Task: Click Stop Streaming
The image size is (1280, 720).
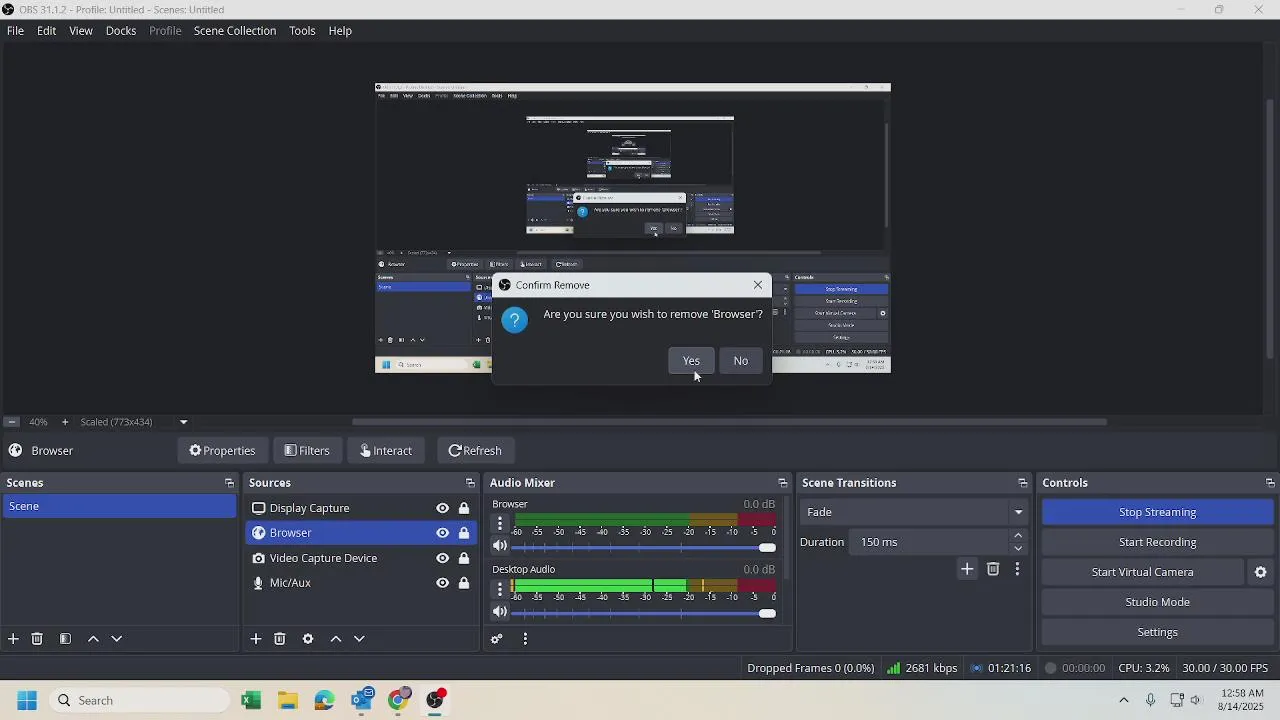Action: pos(1157,512)
